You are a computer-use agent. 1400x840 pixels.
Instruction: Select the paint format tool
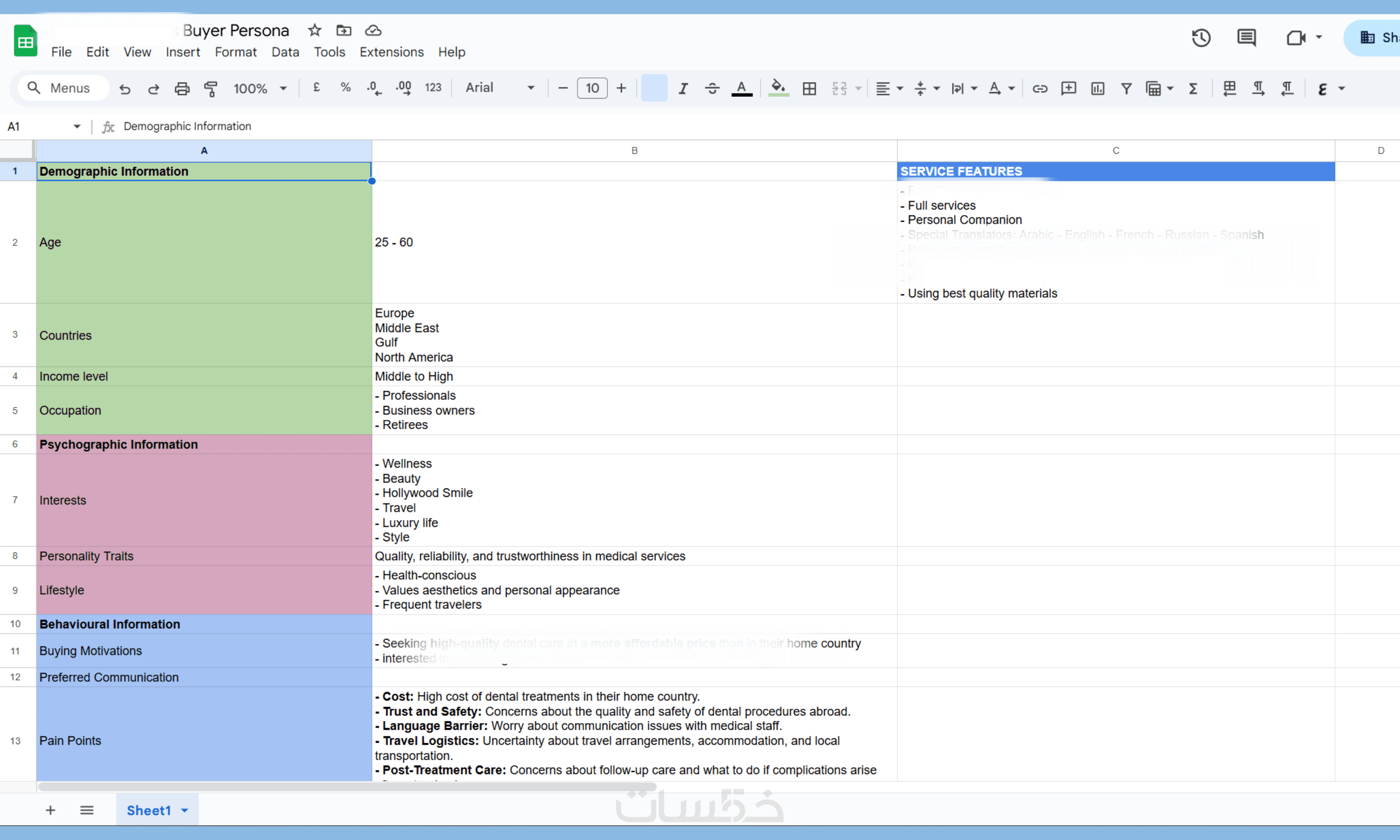click(211, 89)
